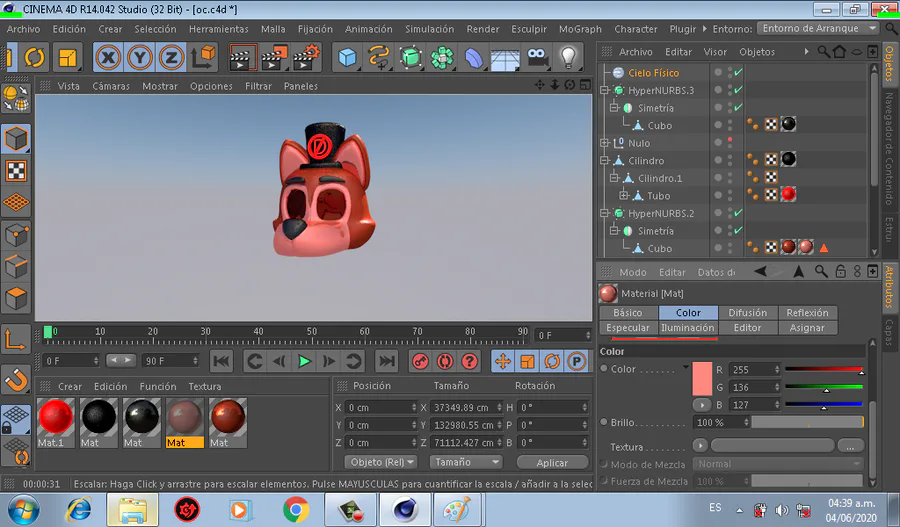Open the Entorno de Arranque layout dropdown
900x527 pixels.
click(817, 28)
